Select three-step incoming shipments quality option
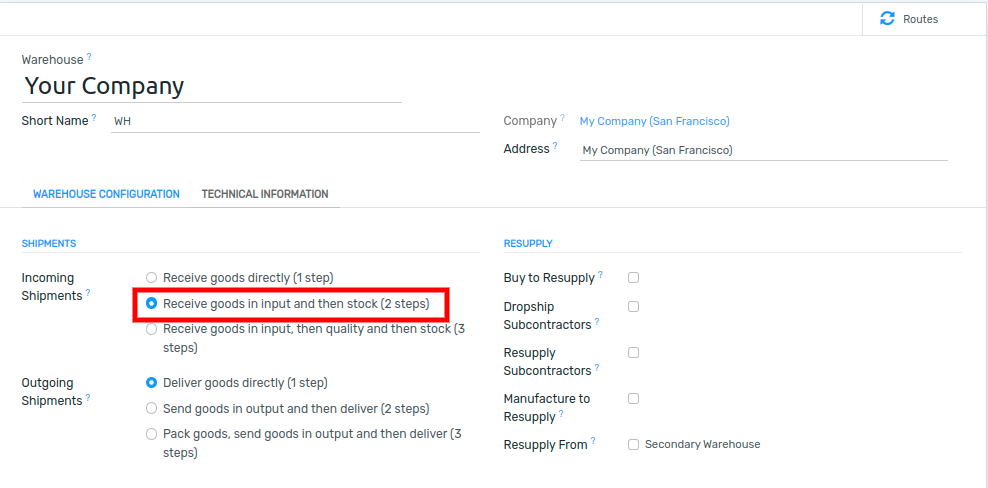Viewport: 988px width, 488px height. (x=151, y=329)
